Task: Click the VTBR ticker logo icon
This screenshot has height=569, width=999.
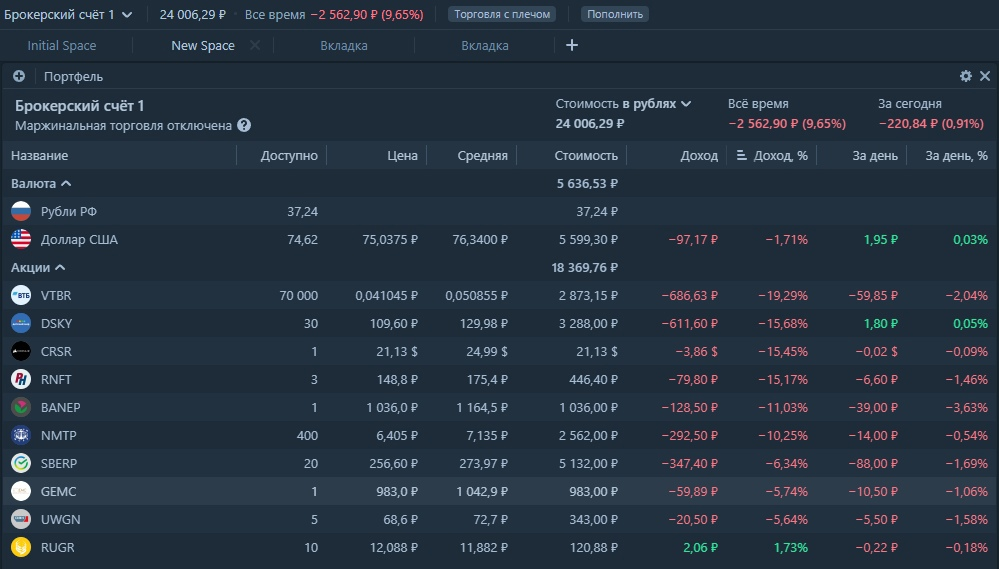Action: pos(21,296)
